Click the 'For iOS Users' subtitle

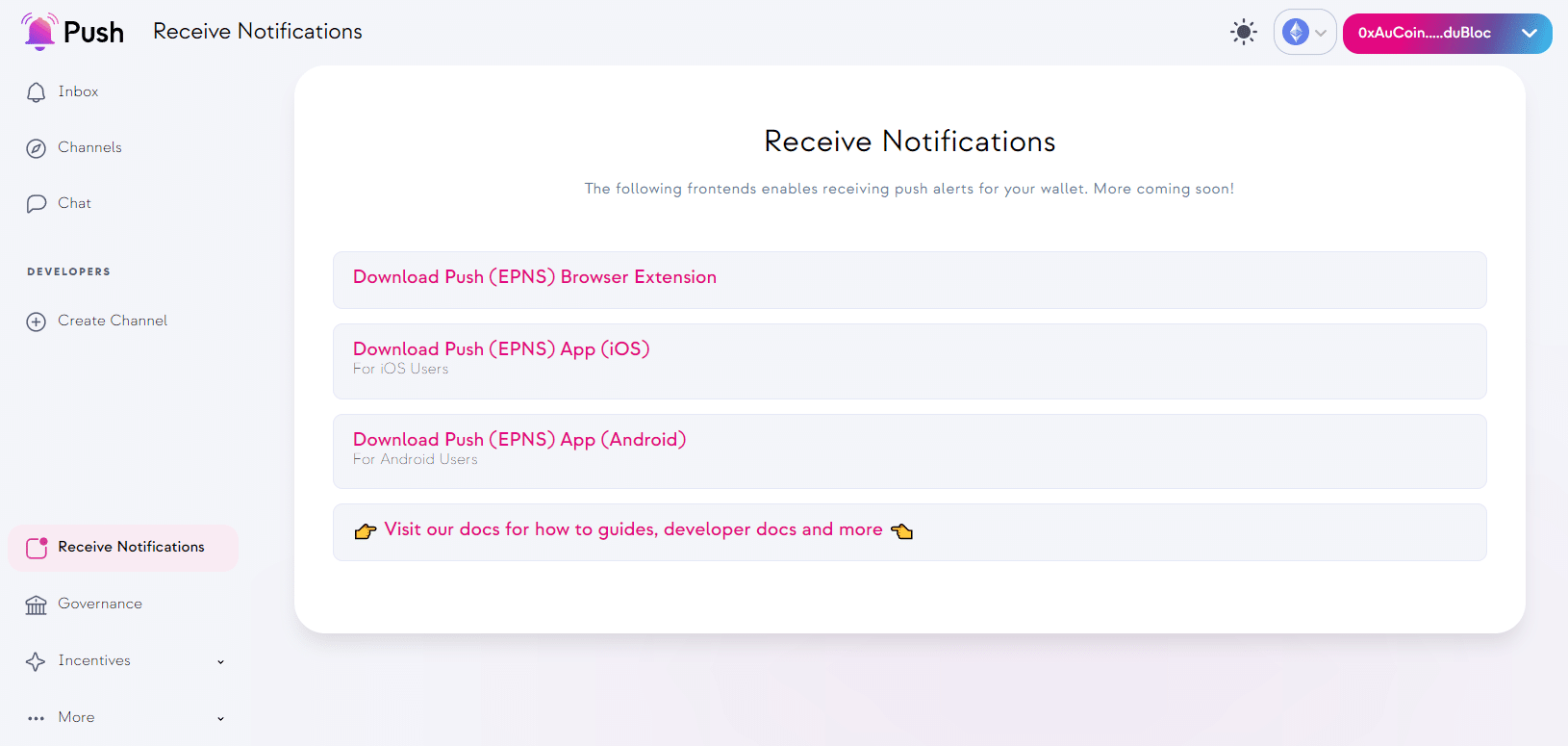pyautogui.click(x=400, y=370)
